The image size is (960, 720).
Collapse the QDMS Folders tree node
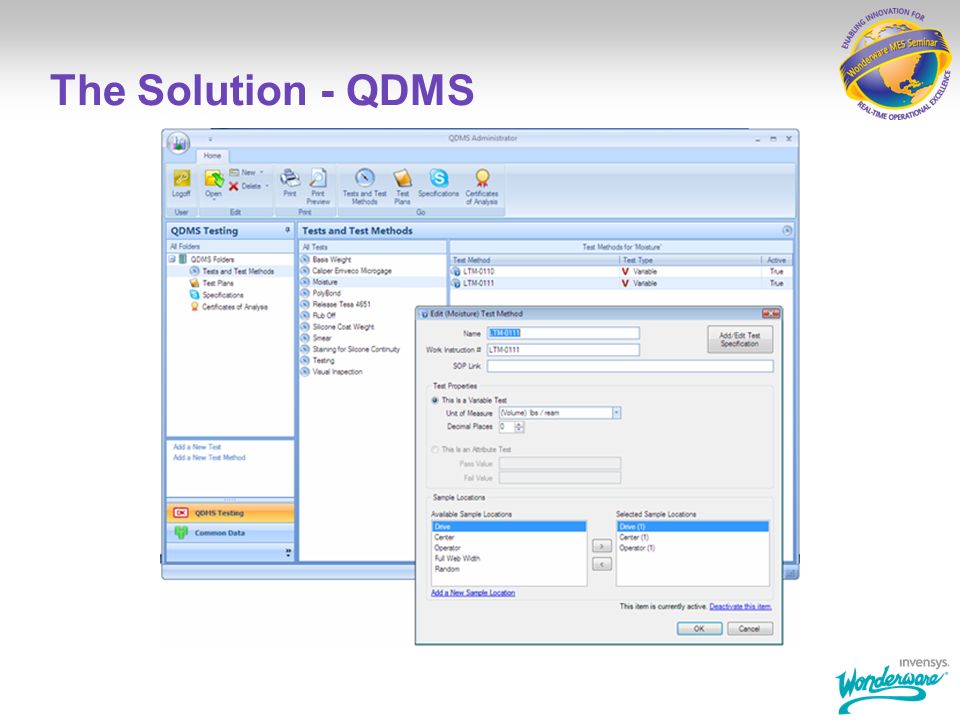tap(173, 259)
